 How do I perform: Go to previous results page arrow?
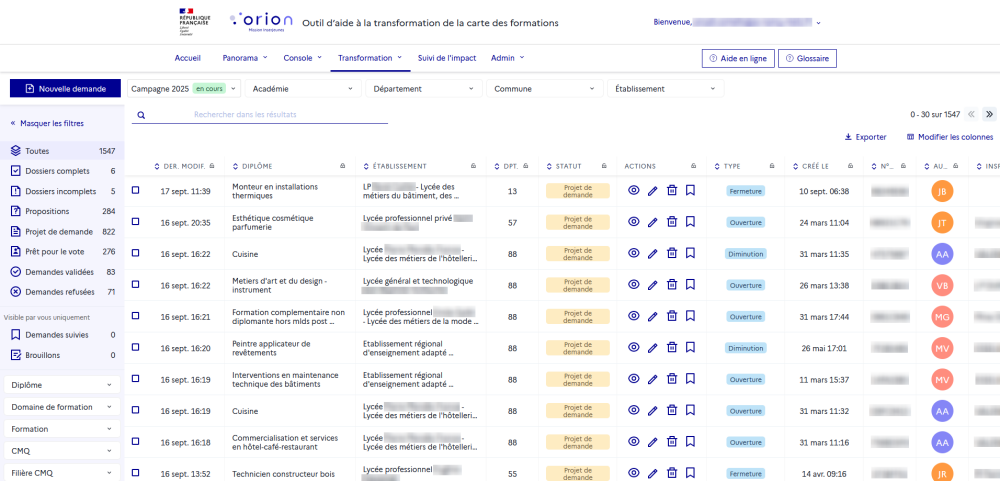coord(971,114)
